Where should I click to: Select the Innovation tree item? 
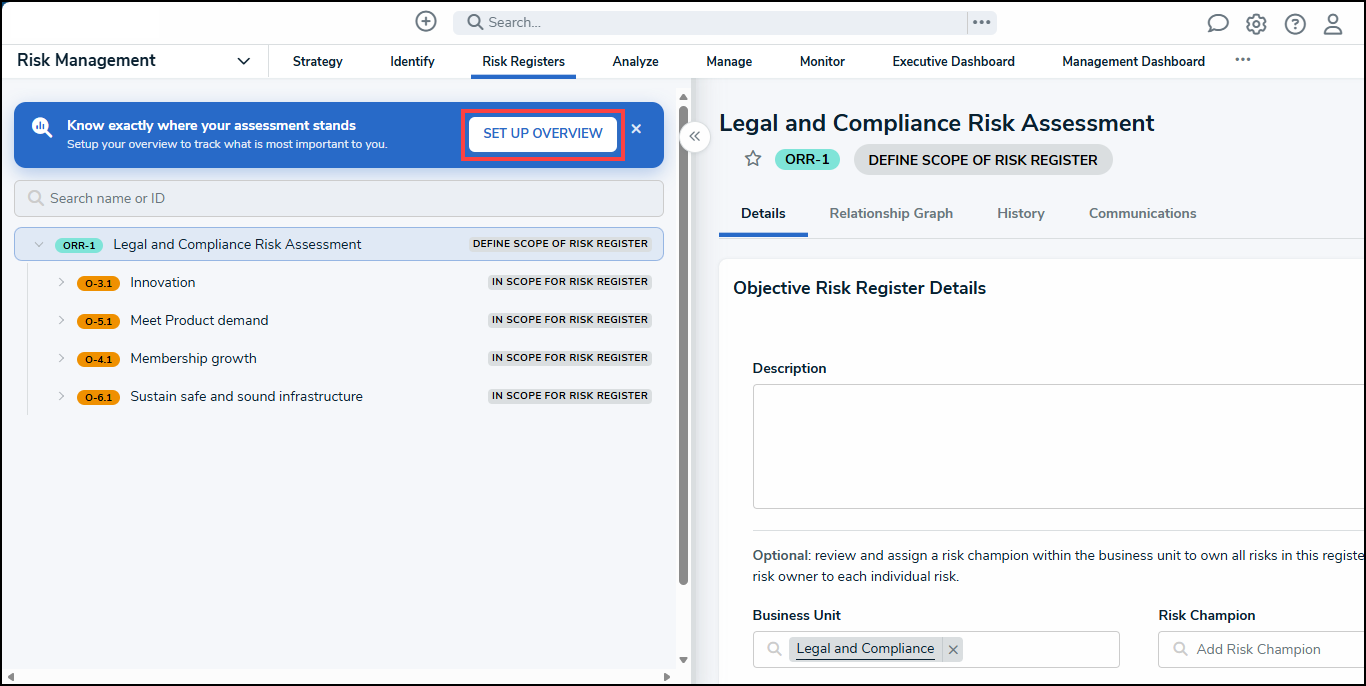coord(163,282)
